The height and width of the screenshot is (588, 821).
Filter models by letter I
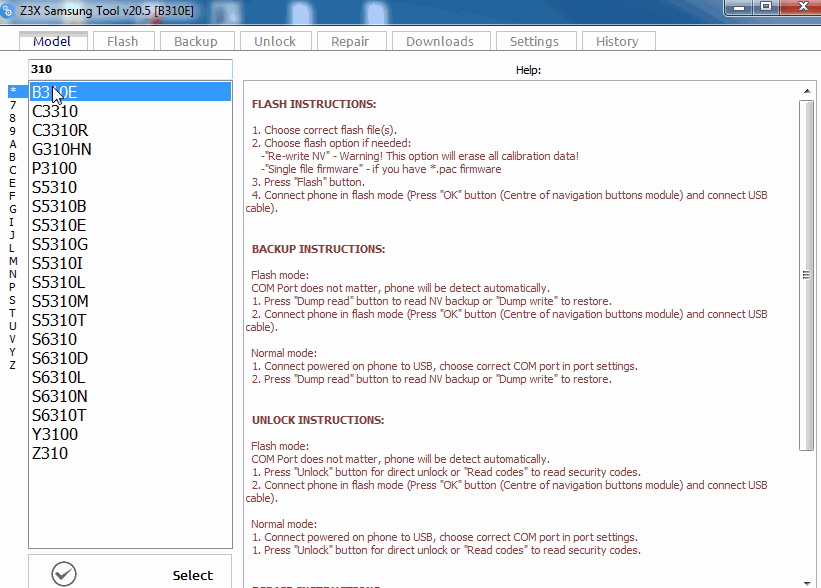[13, 222]
